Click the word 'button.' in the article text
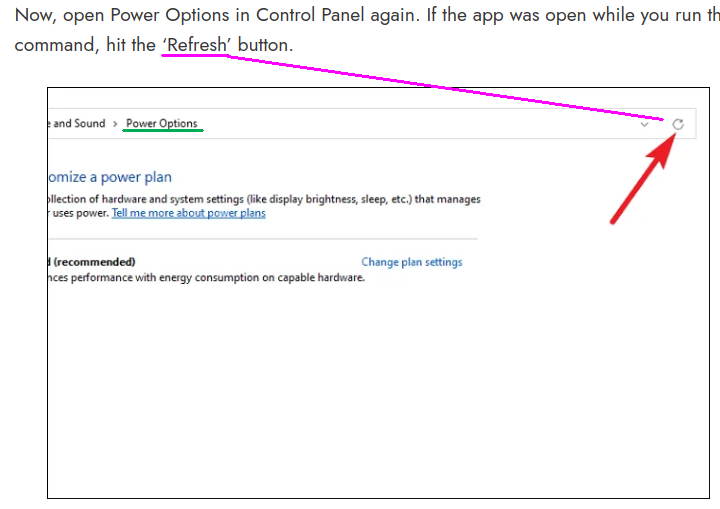The height and width of the screenshot is (509, 720). coord(265,46)
